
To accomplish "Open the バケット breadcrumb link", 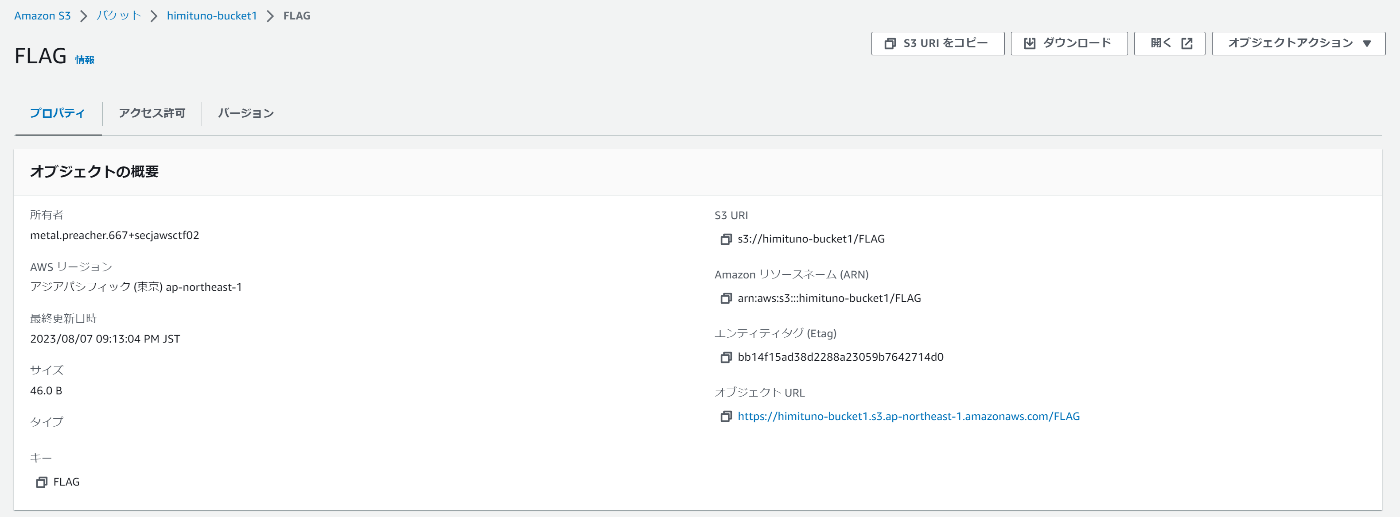I will click(x=119, y=16).
